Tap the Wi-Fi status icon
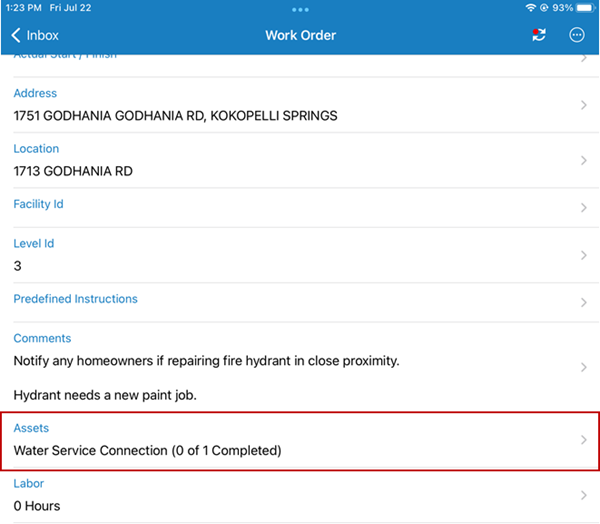This screenshot has width=600, height=524. (x=530, y=7)
